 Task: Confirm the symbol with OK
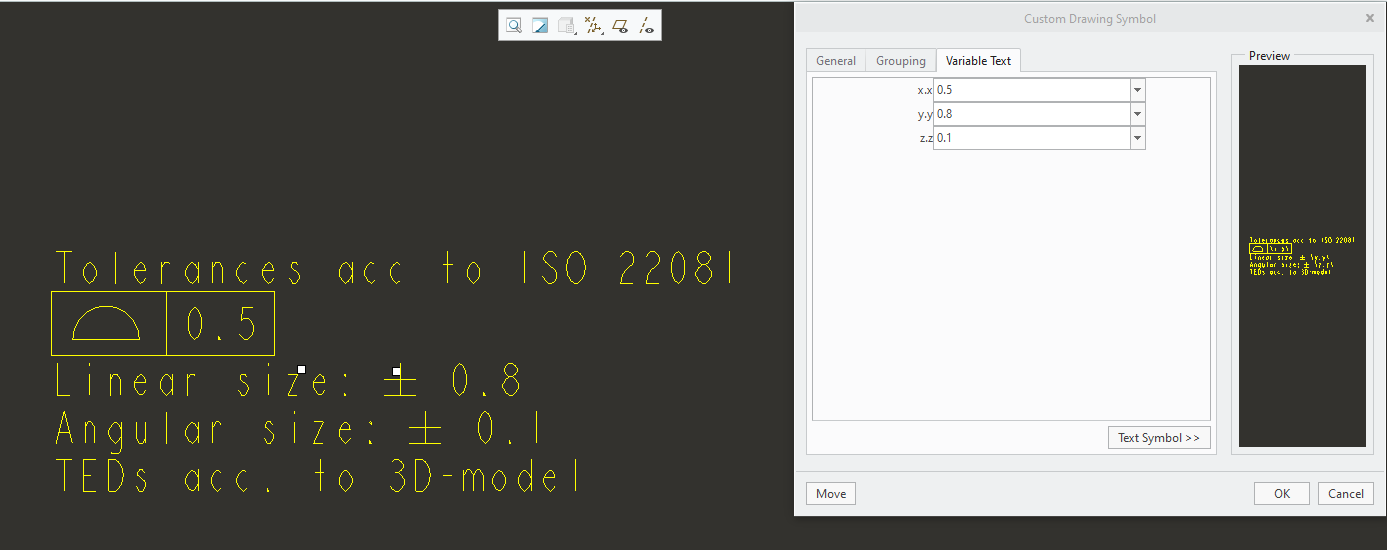(1282, 493)
